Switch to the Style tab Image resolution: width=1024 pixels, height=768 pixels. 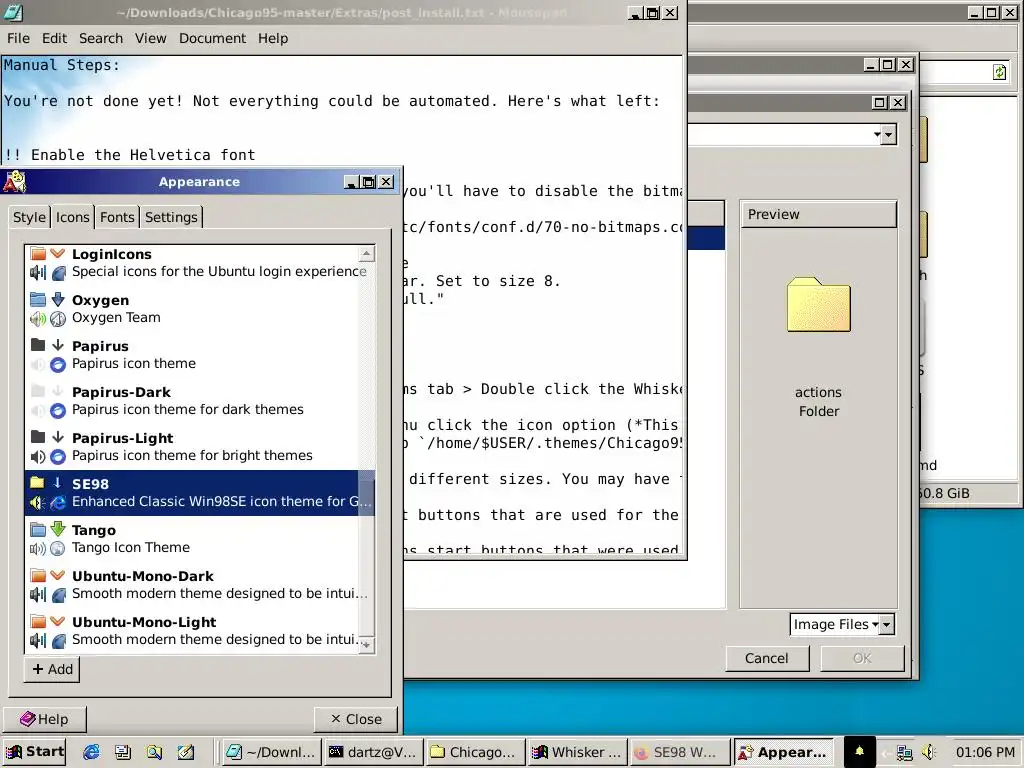[x=29, y=217]
